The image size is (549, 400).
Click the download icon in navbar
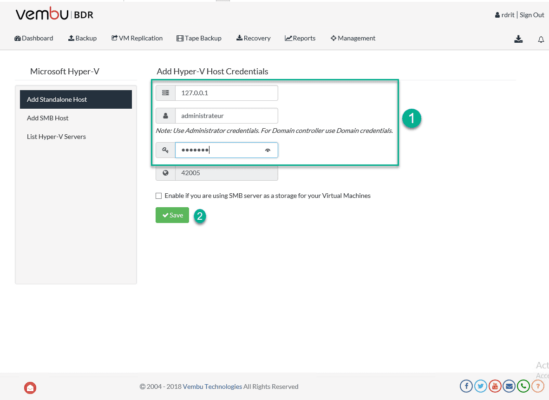click(x=518, y=39)
